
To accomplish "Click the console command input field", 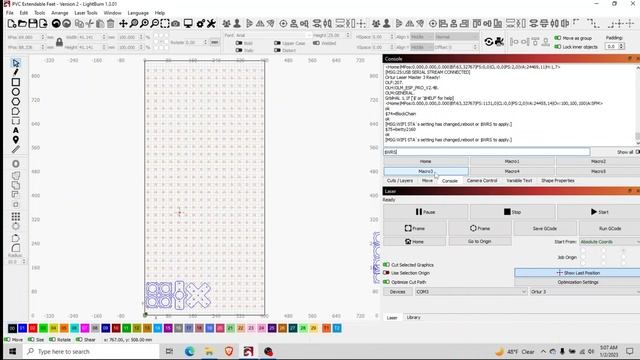I will point(487,152).
